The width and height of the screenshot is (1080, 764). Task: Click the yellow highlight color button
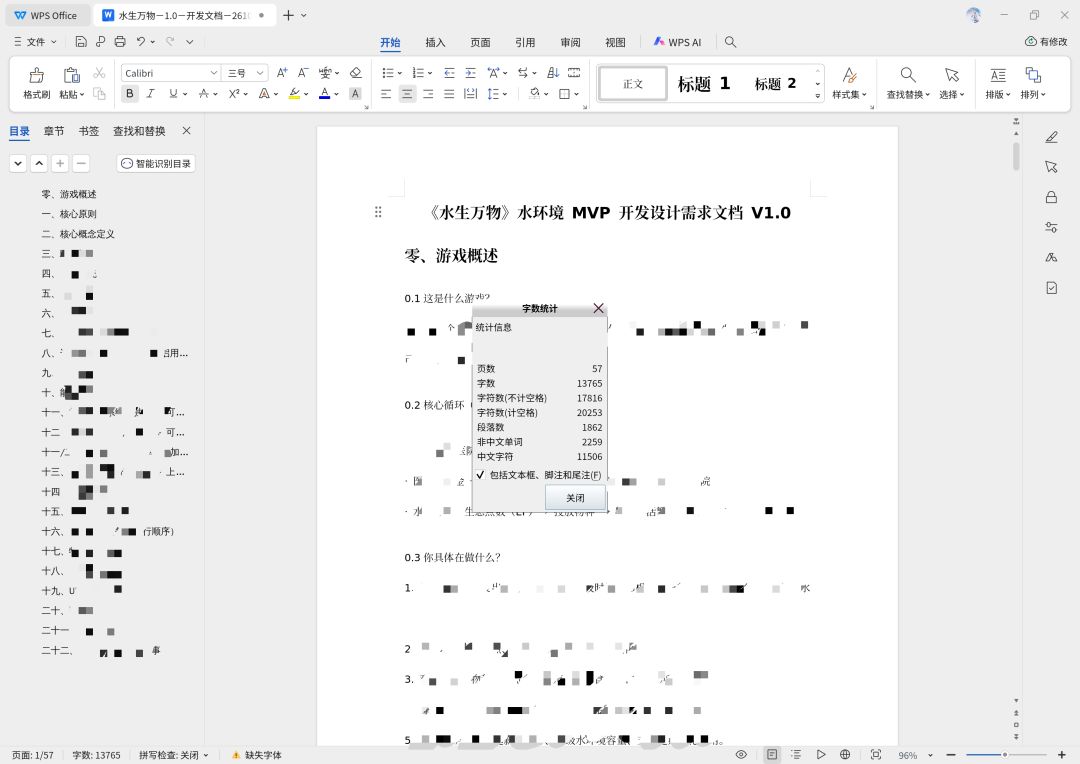294,94
